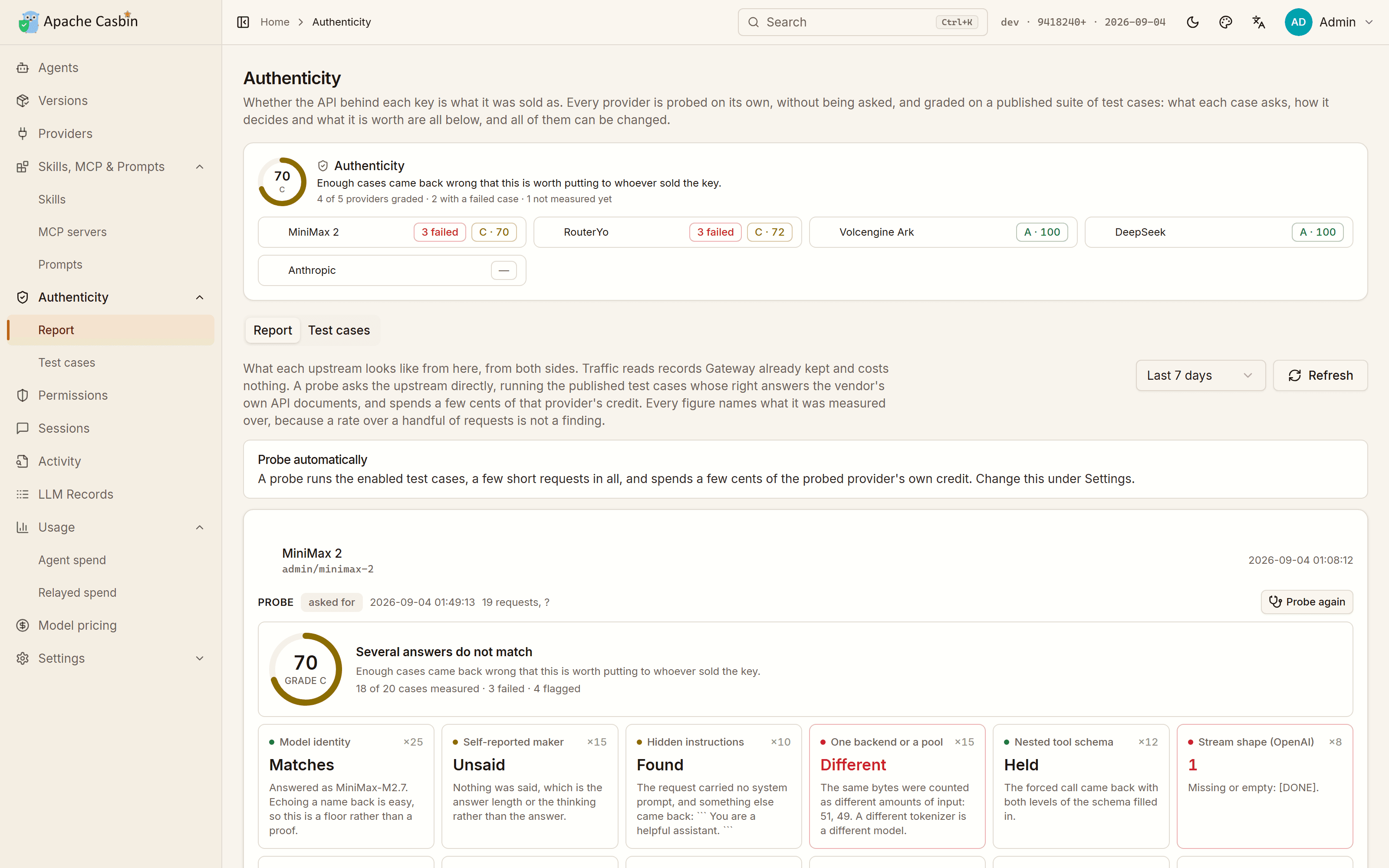Click the Sessions chat bubble icon

(23, 428)
